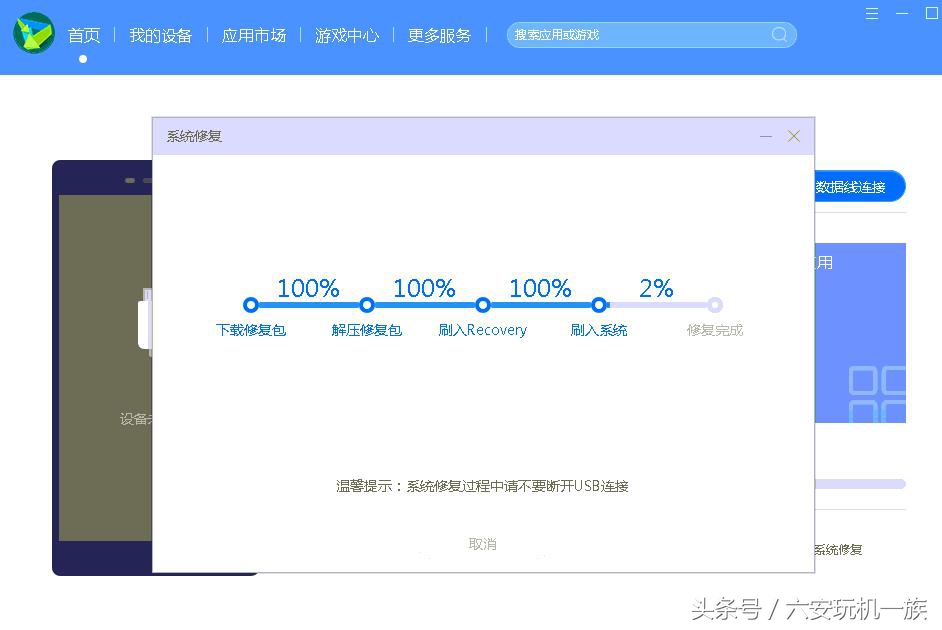Click the 下载修复包 step marker

click(250, 304)
